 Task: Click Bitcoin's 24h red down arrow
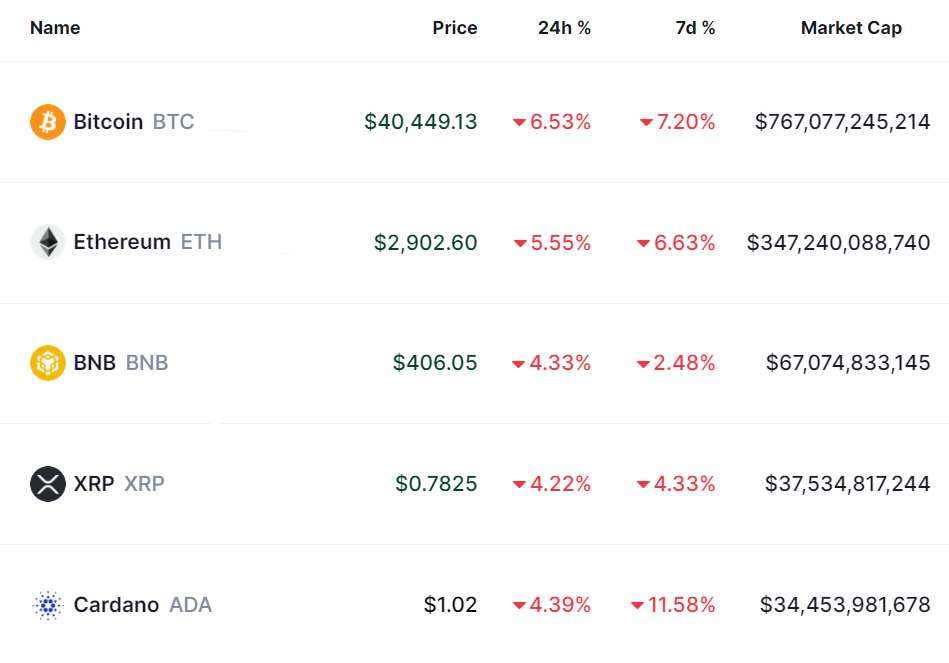(519, 123)
